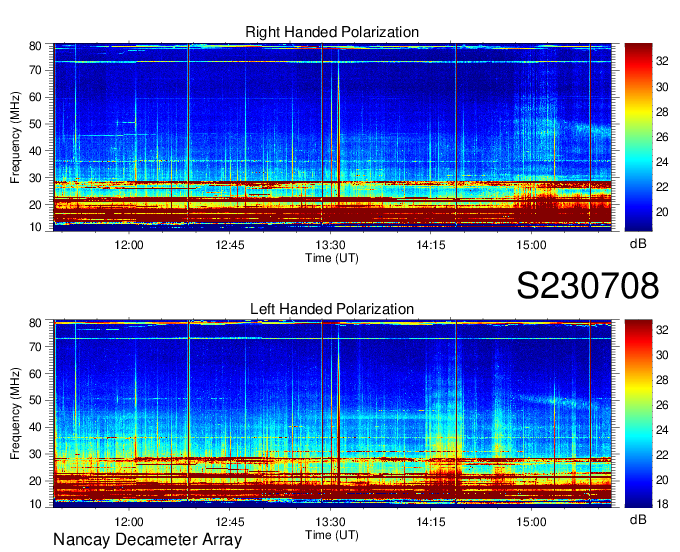
Task: Click the Left Handed plot's Frequency (MHz) label
Action: 15,414
